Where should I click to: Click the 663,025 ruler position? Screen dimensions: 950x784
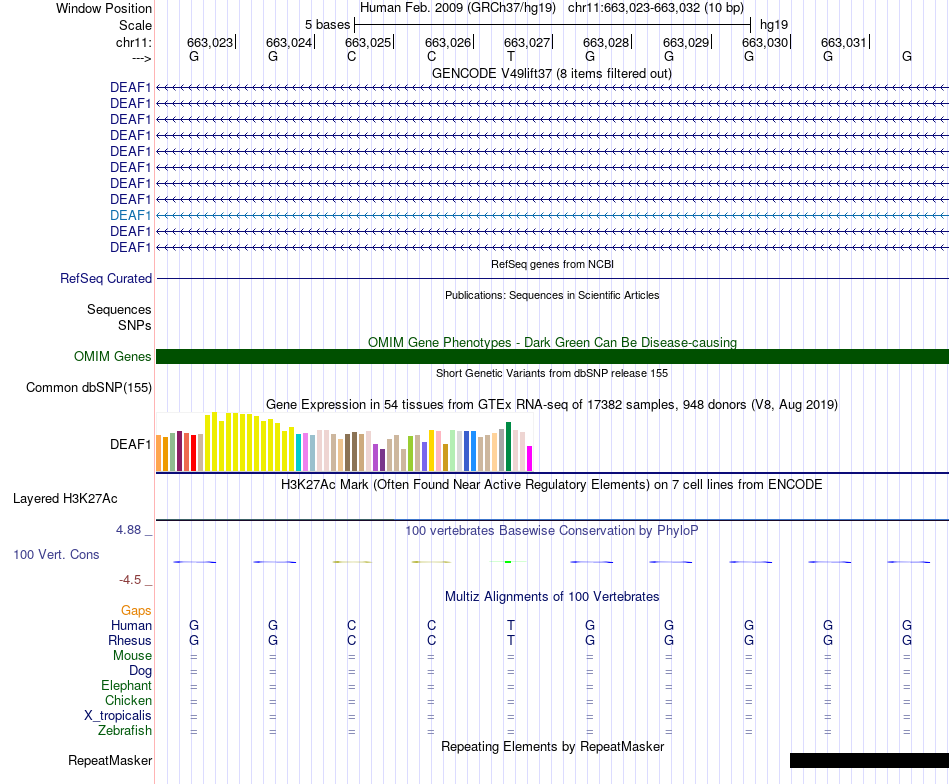(368, 42)
